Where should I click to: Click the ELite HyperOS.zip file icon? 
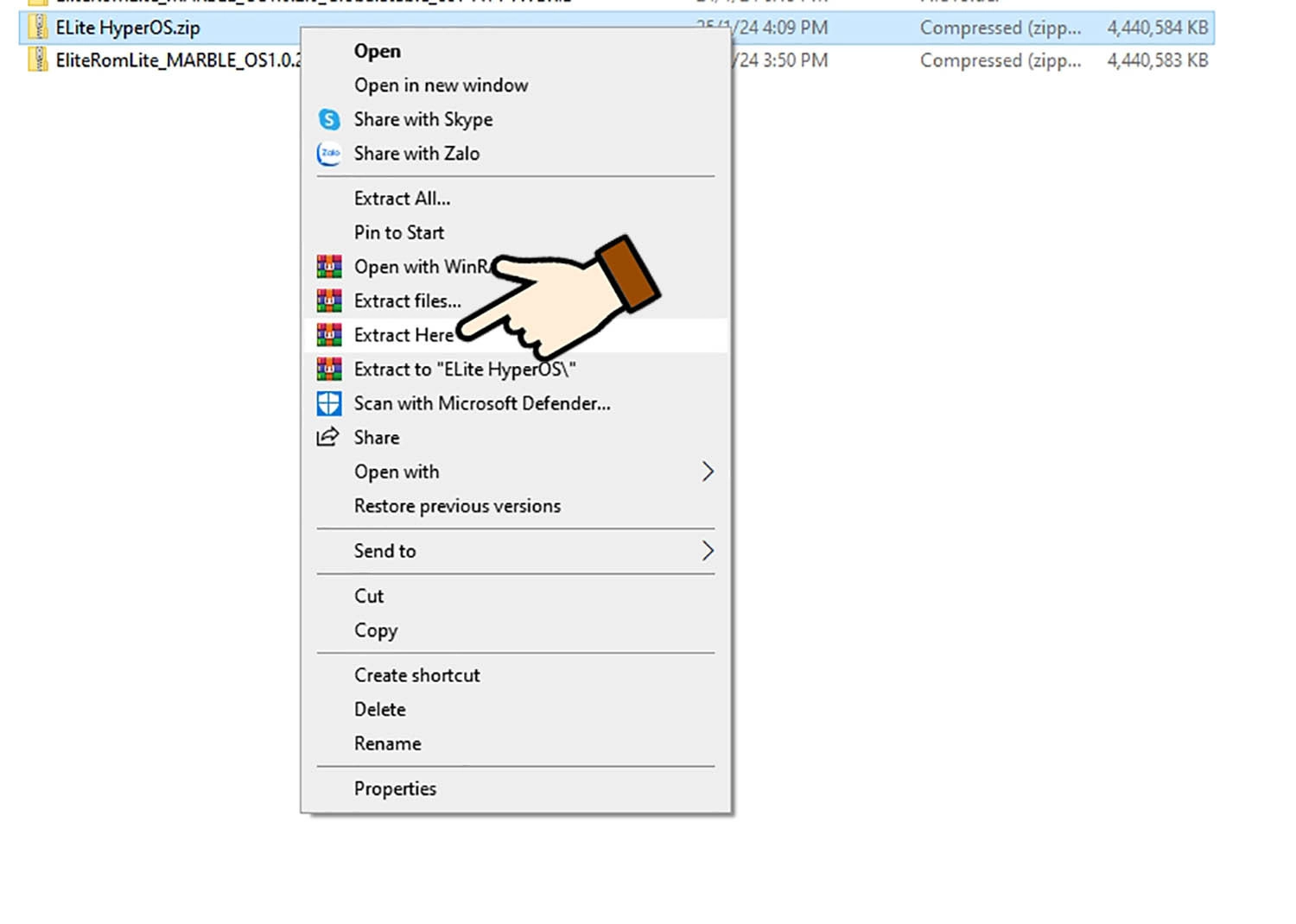(x=38, y=28)
